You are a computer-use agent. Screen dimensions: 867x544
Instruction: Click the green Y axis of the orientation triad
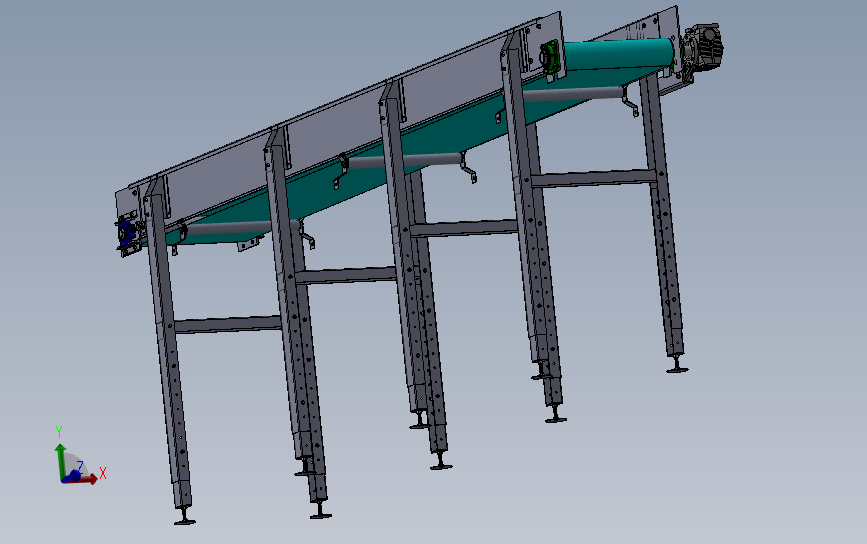[x=60, y=461]
